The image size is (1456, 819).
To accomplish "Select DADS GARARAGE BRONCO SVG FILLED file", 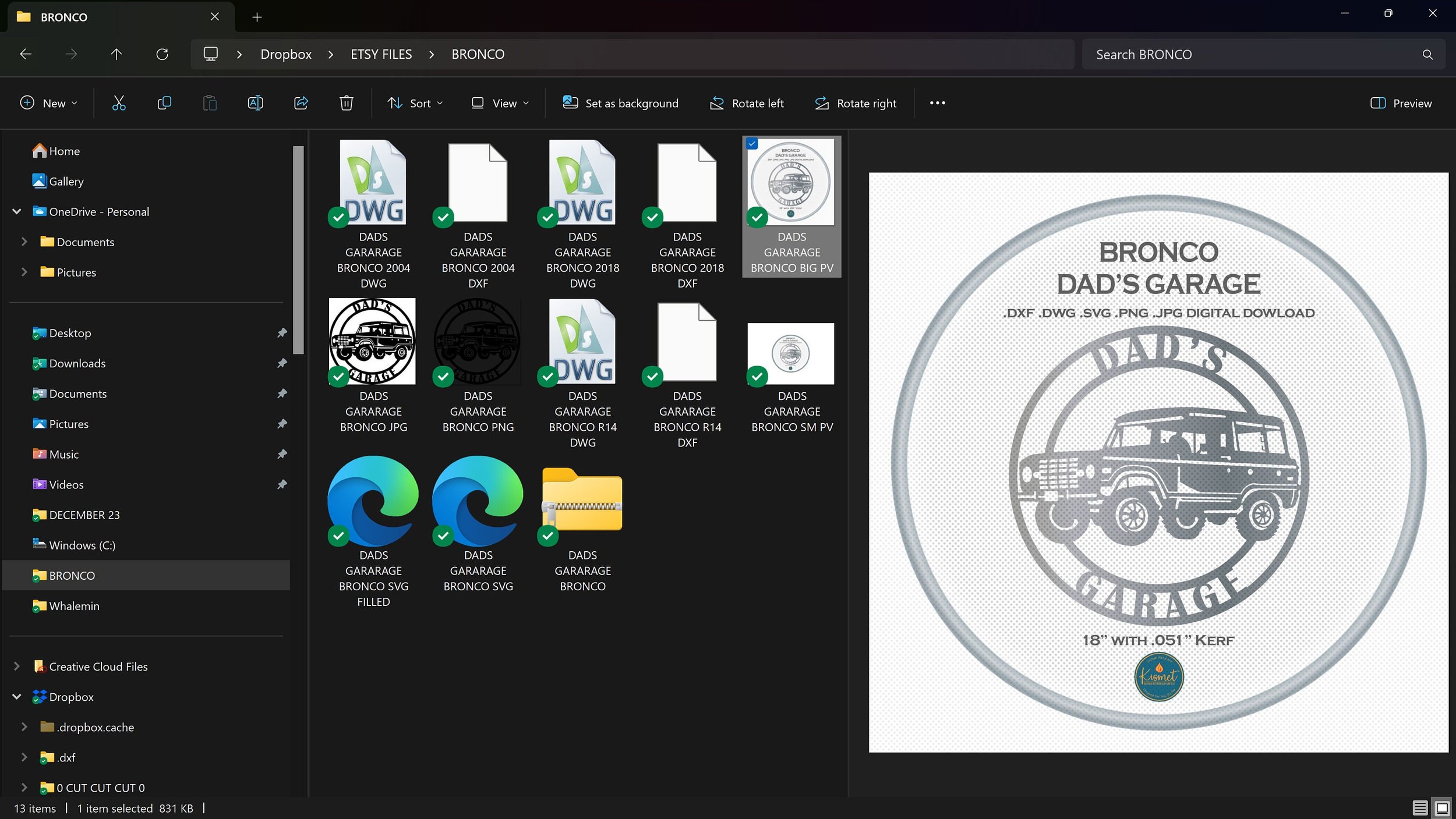I will point(373,531).
